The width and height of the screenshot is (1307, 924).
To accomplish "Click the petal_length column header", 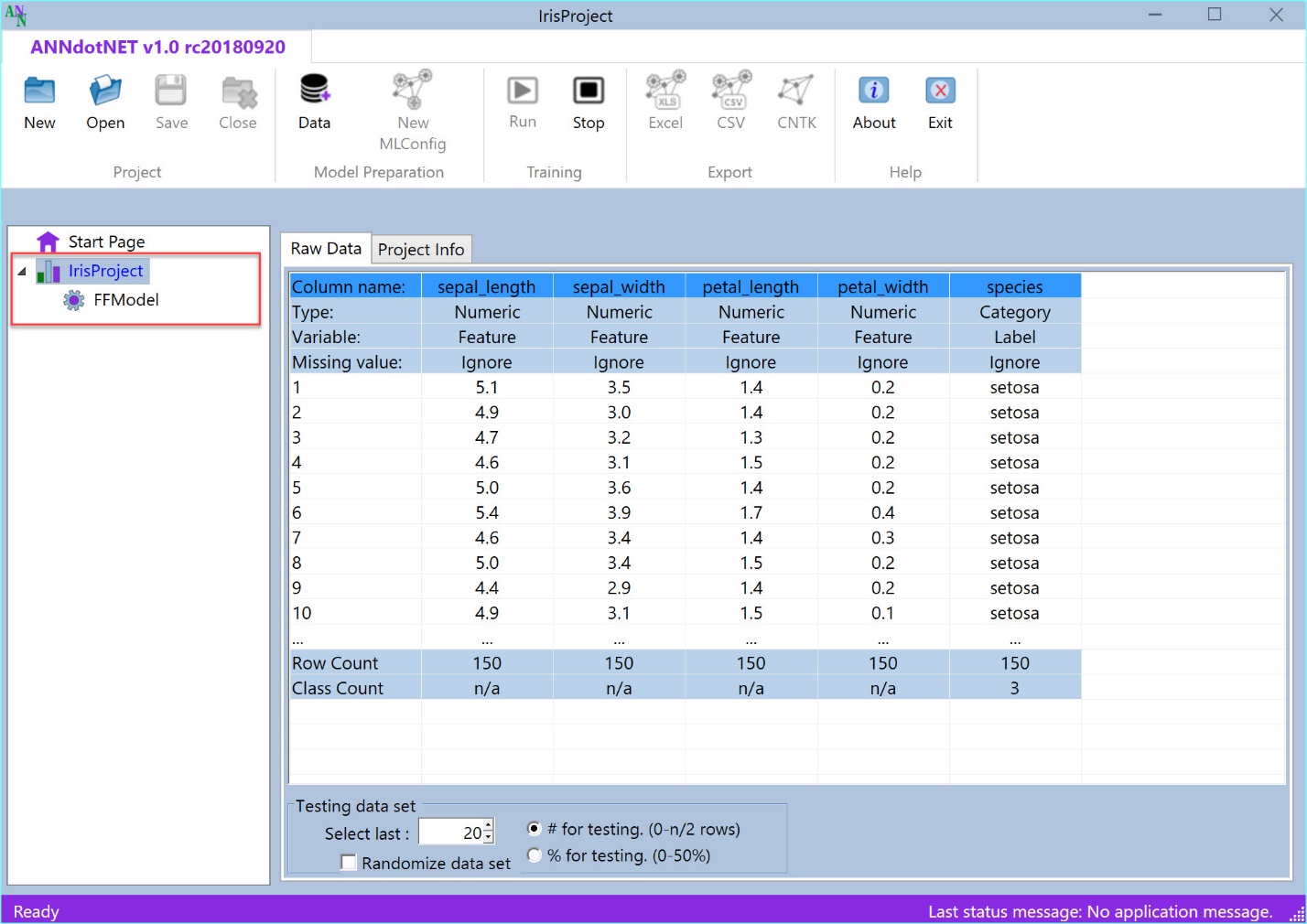I will click(x=751, y=286).
